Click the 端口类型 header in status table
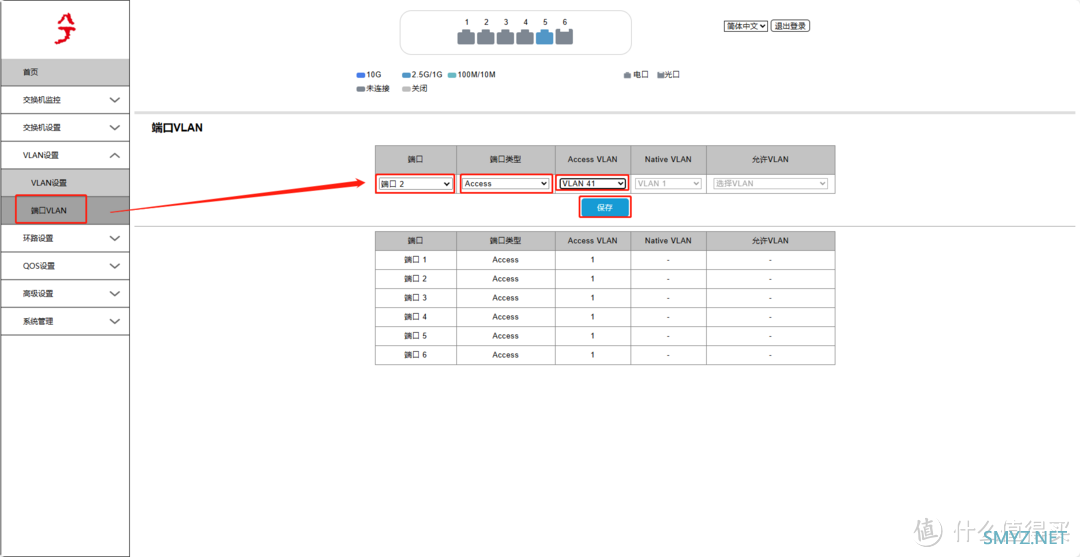 point(506,241)
